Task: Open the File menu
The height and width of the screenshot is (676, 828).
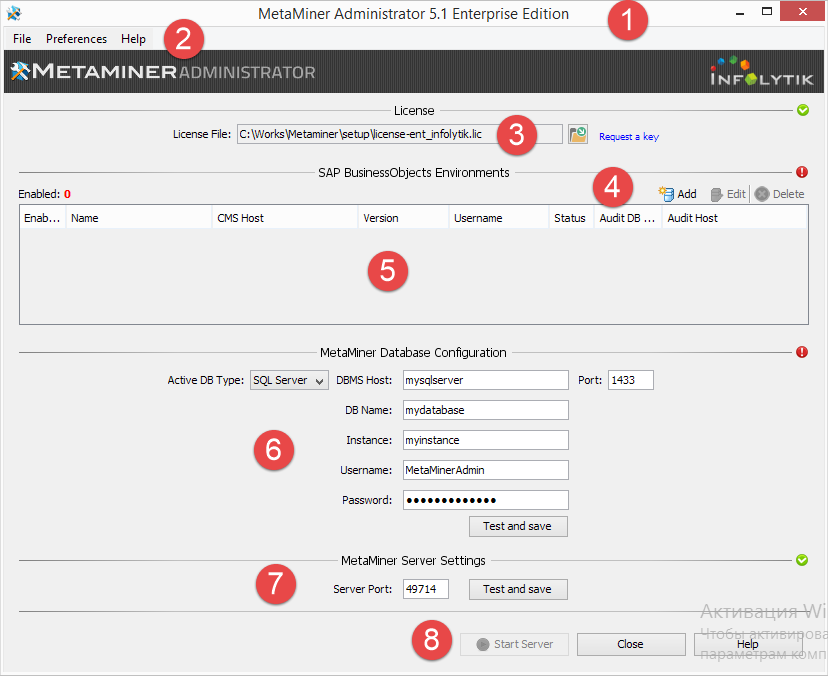Action: pos(22,39)
